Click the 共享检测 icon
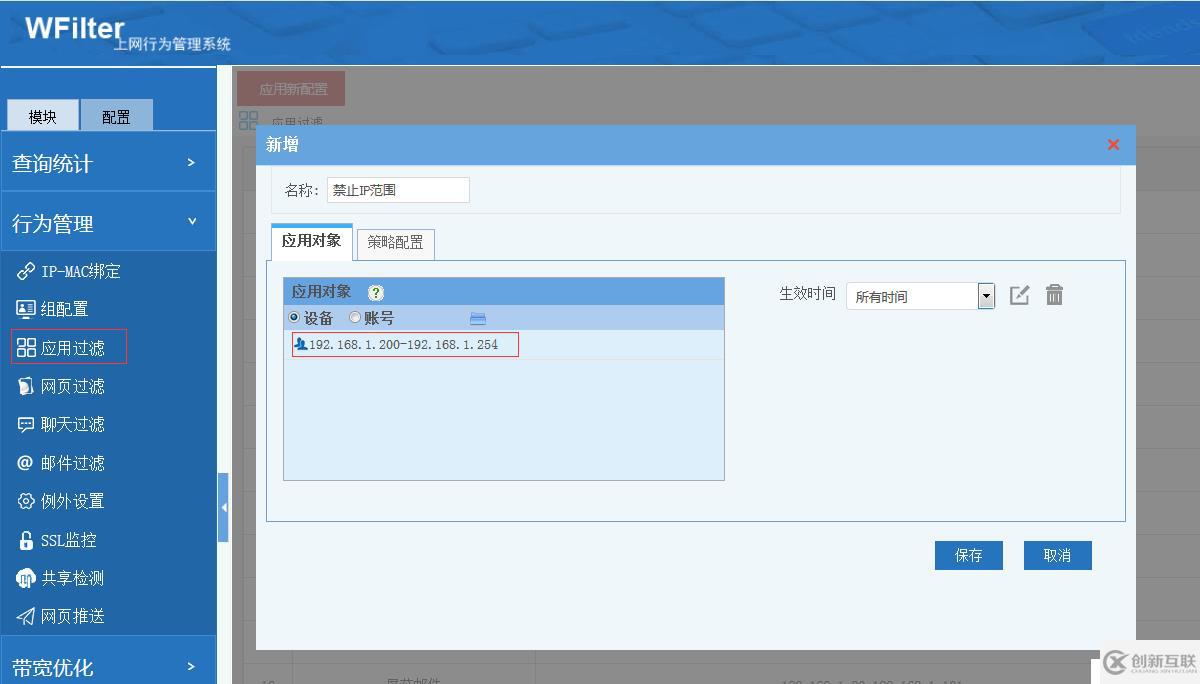 [x=26, y=578]
